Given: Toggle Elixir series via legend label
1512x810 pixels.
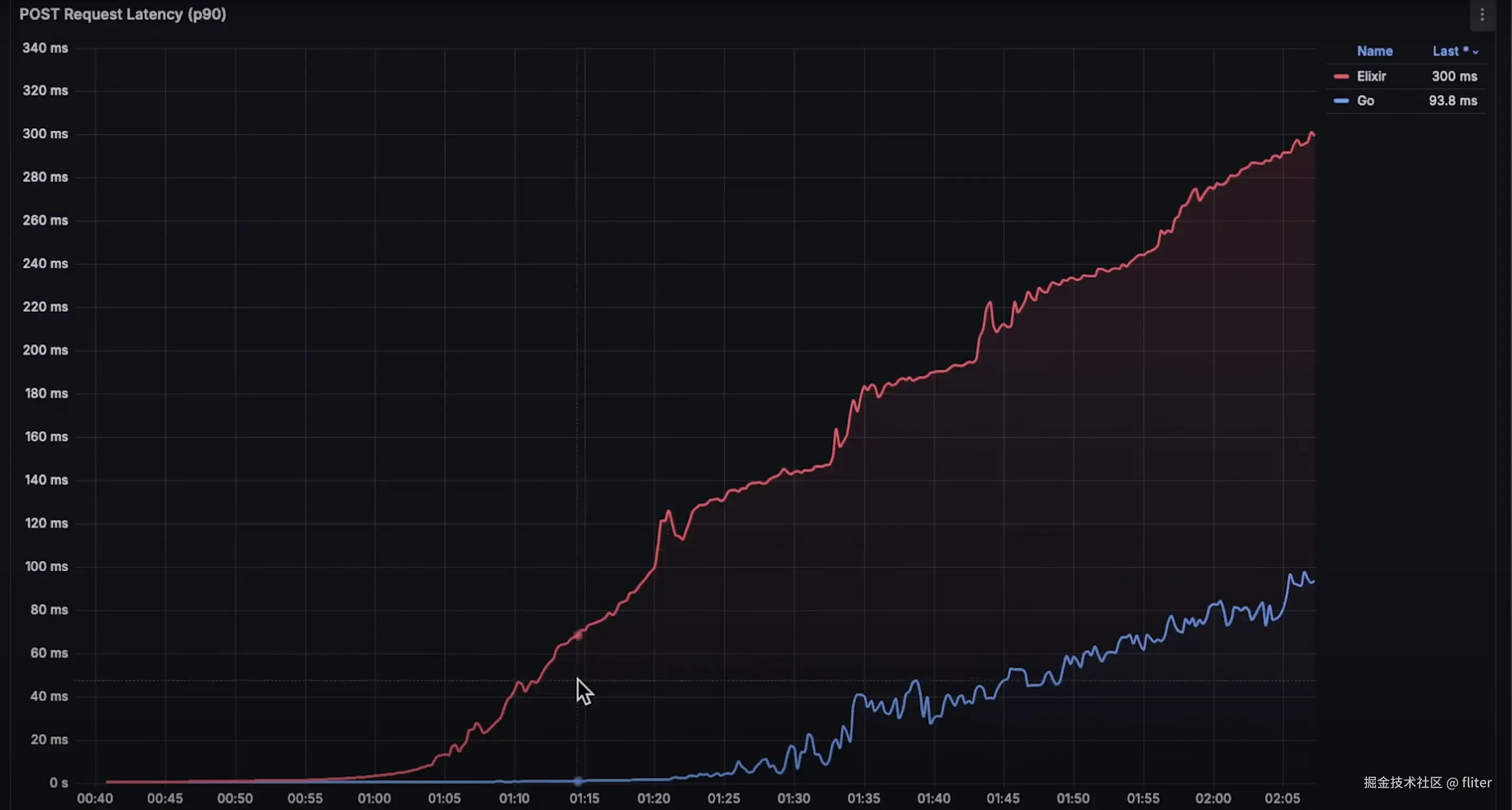Looking at the screenshot, I should [x=1371, y=76].
